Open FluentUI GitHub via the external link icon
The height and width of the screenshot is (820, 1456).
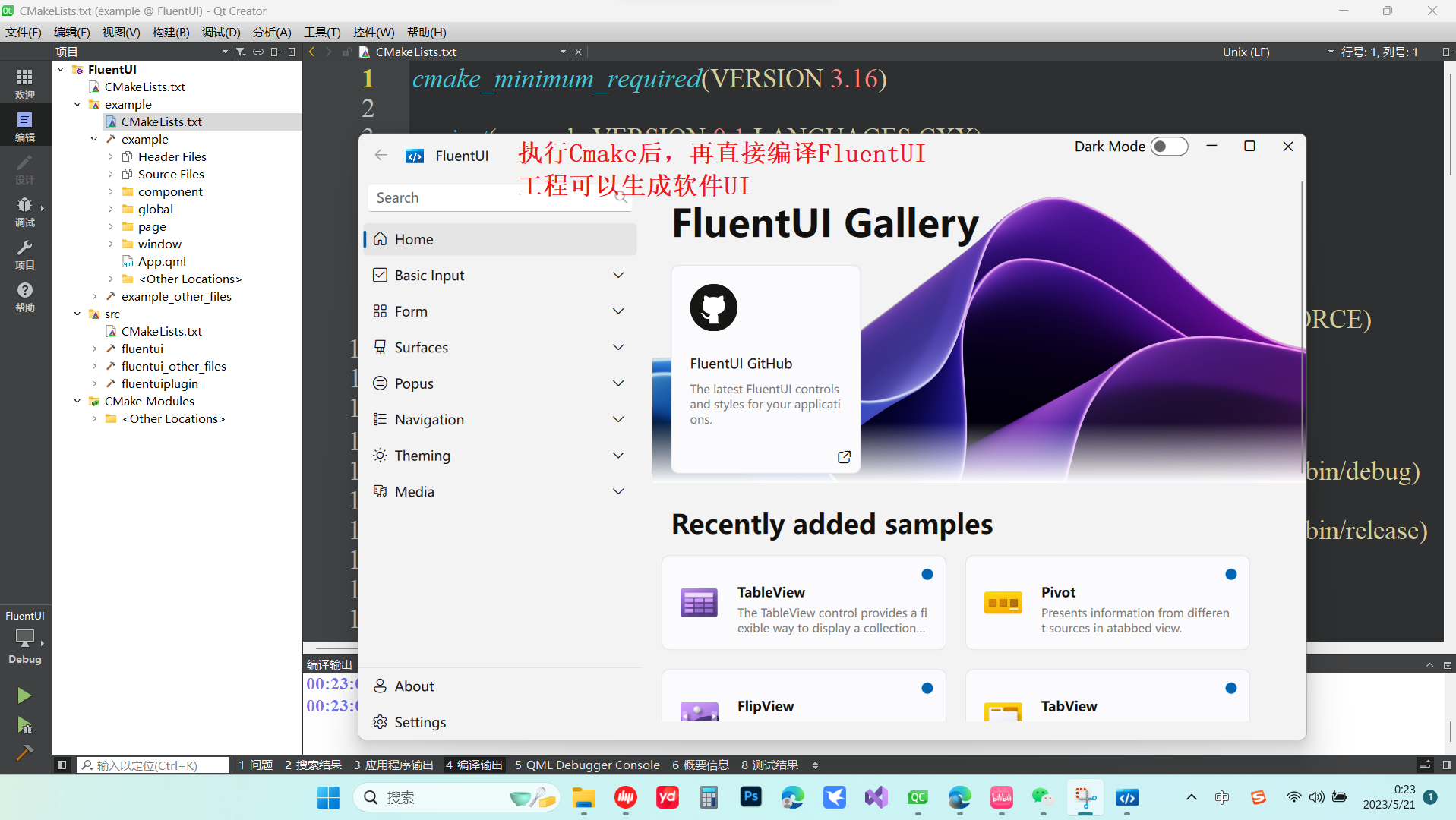844,457
